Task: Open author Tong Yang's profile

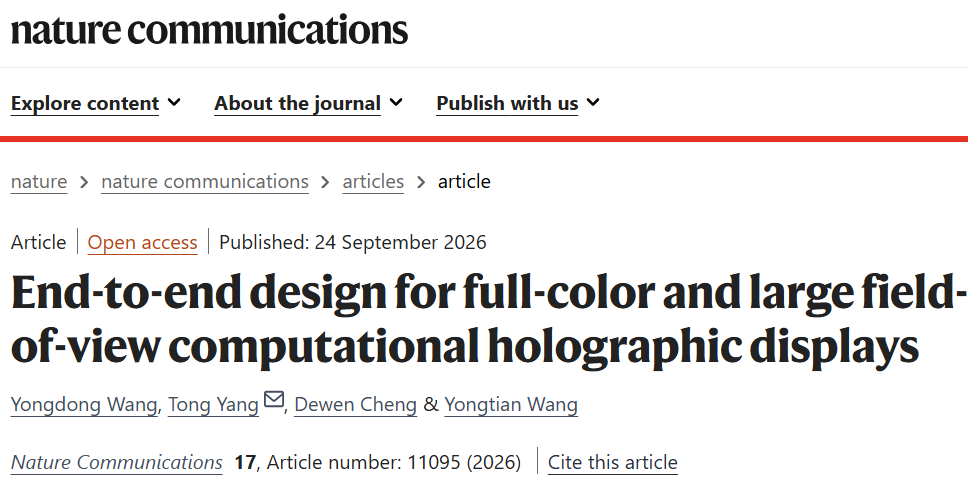Action: pos(214,405)
